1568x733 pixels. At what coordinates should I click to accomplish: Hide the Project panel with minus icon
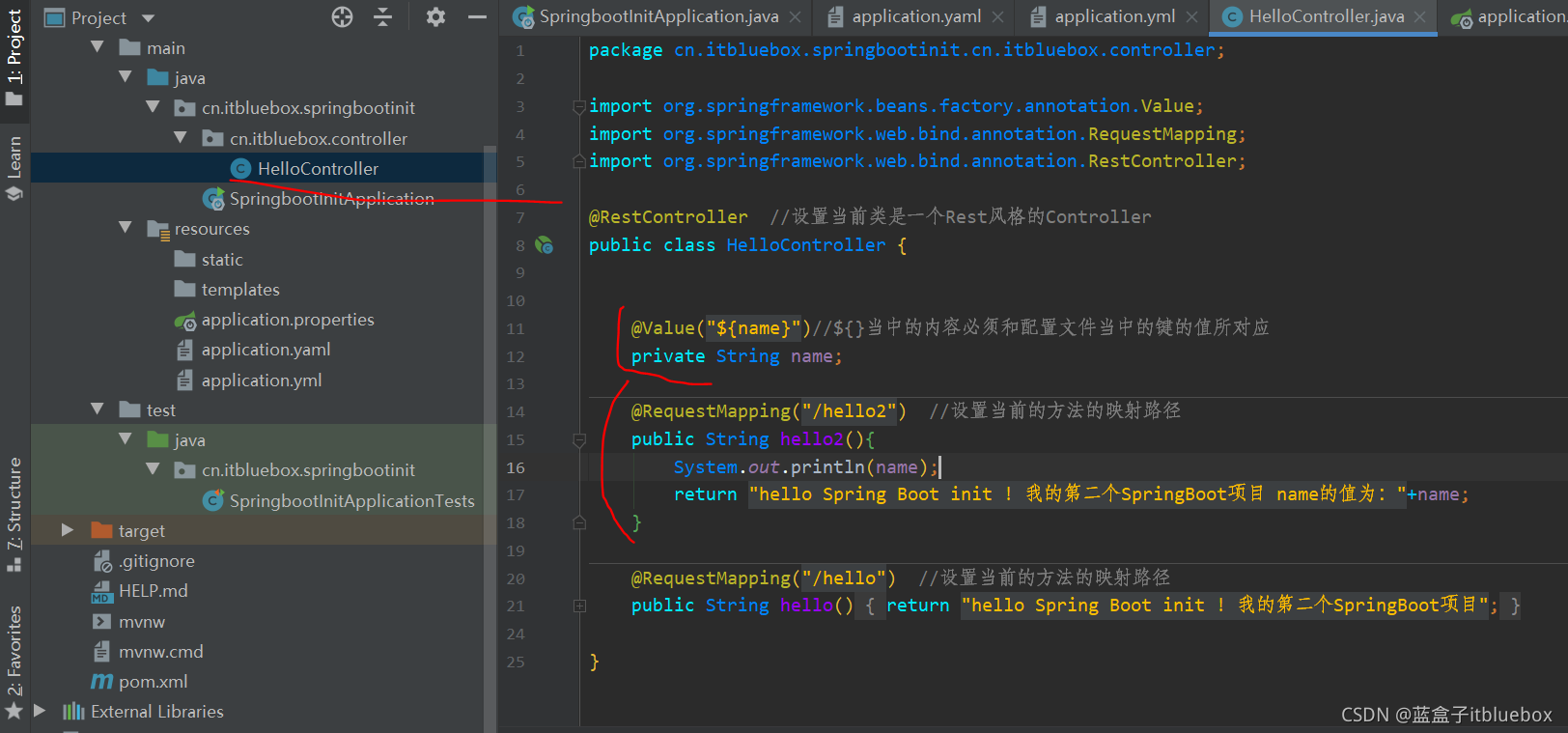click(x=477, y=16)
